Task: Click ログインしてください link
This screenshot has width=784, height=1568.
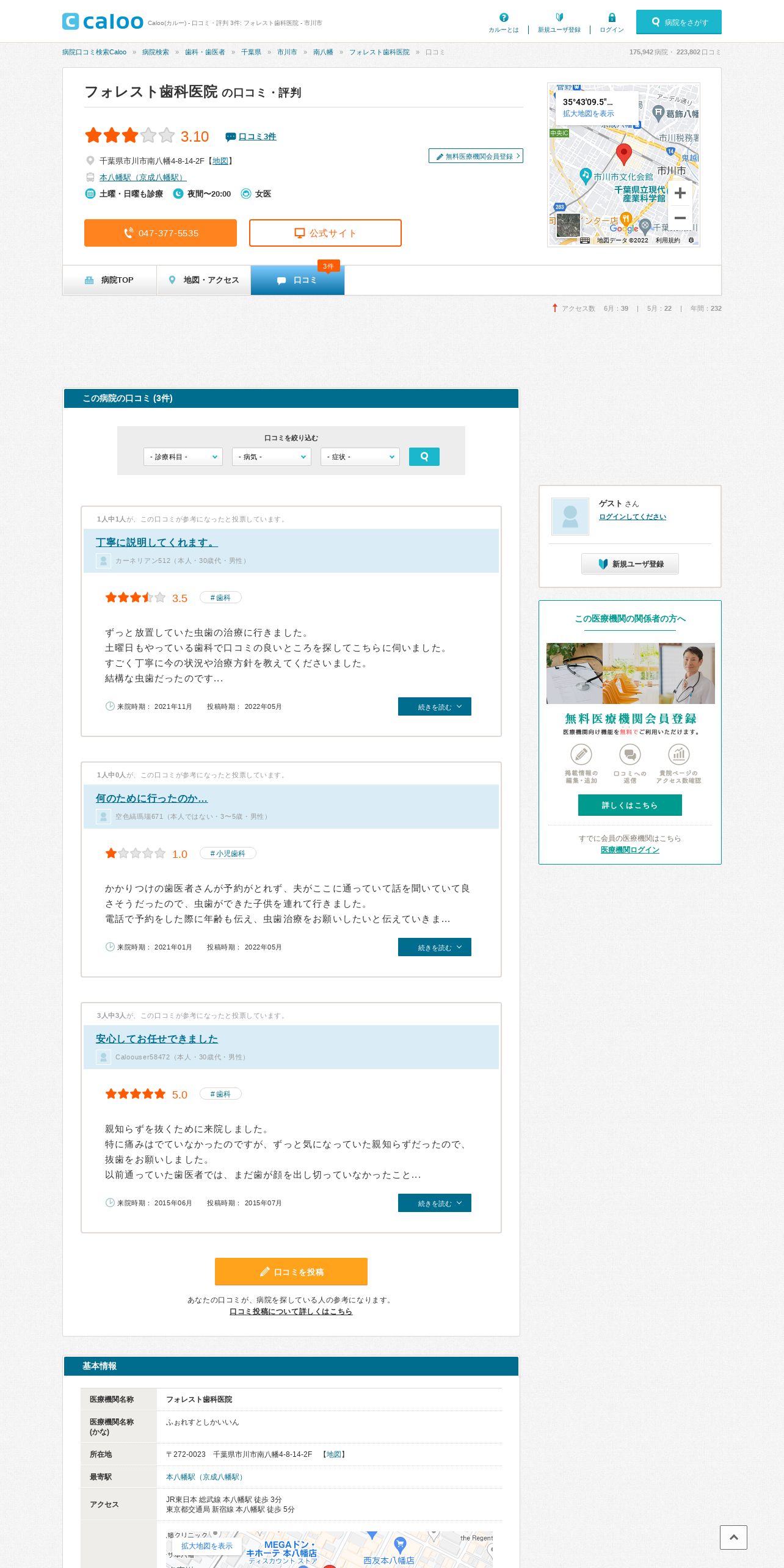Action: click(x=633, y=517)
